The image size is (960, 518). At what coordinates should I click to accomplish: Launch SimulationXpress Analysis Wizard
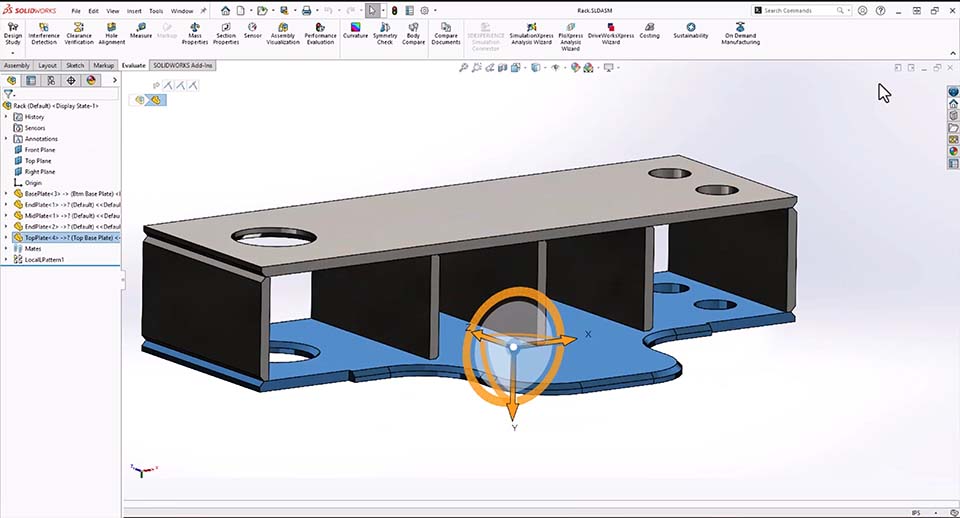[x=531, y=34]
